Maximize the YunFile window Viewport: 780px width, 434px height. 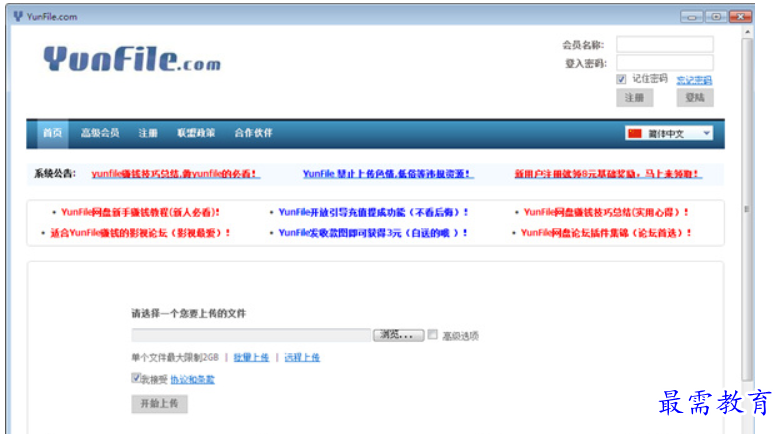coord(716,17)
